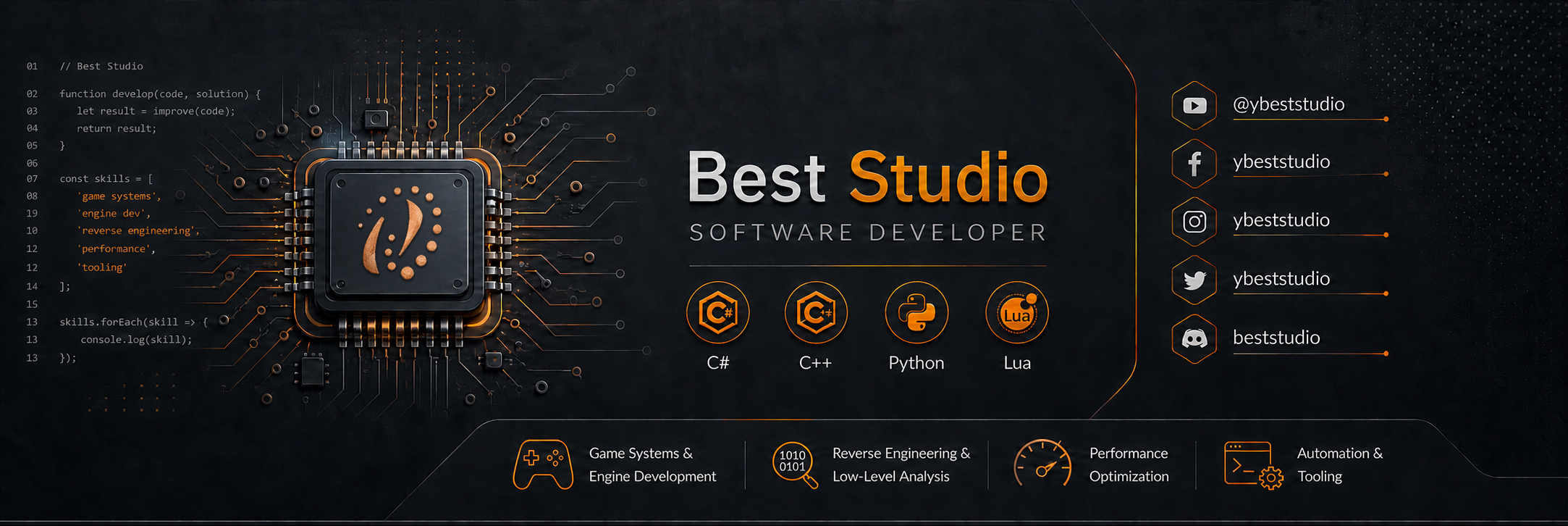The height and width of the screenshot is (526, 1568).
Task: Open the @ybeststudio YouTube handle
Action: tap(1289, 104)
